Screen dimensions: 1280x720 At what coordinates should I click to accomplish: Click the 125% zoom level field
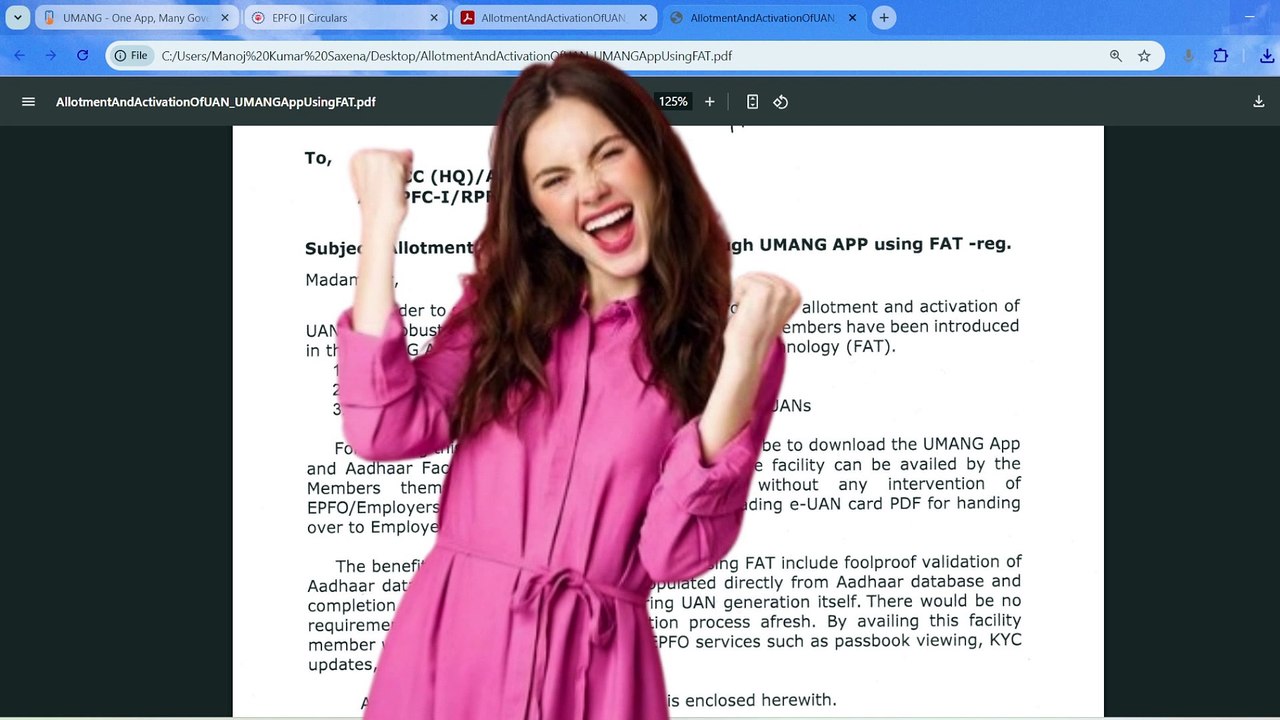coord(673,102)
